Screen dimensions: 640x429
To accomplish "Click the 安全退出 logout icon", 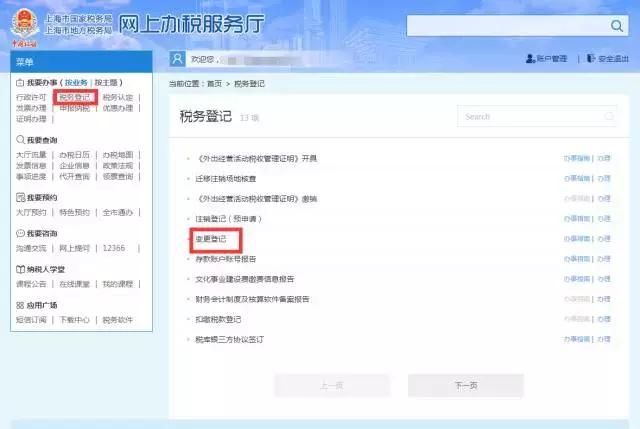I will coord(590,59).
